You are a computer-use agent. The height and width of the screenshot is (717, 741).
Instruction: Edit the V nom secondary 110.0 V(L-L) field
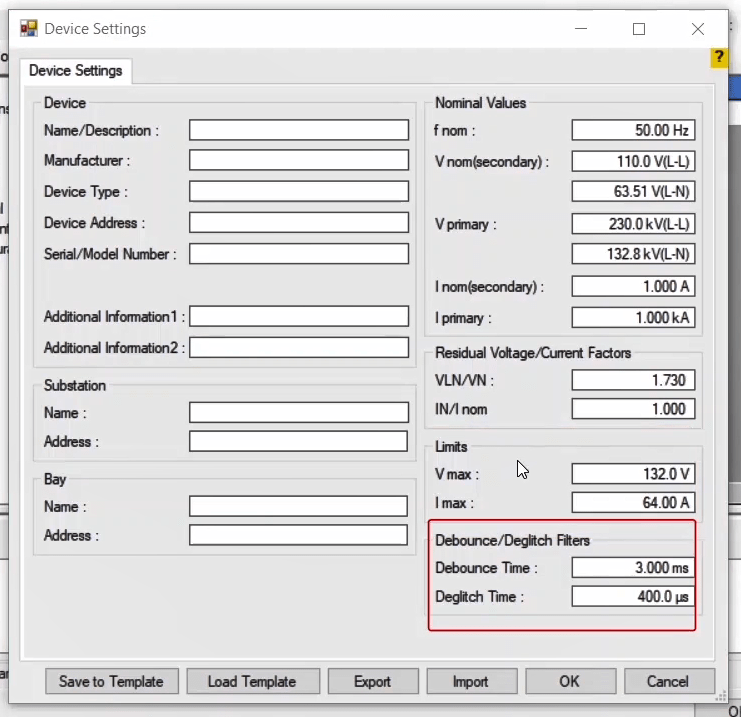(x=633, y=162)
